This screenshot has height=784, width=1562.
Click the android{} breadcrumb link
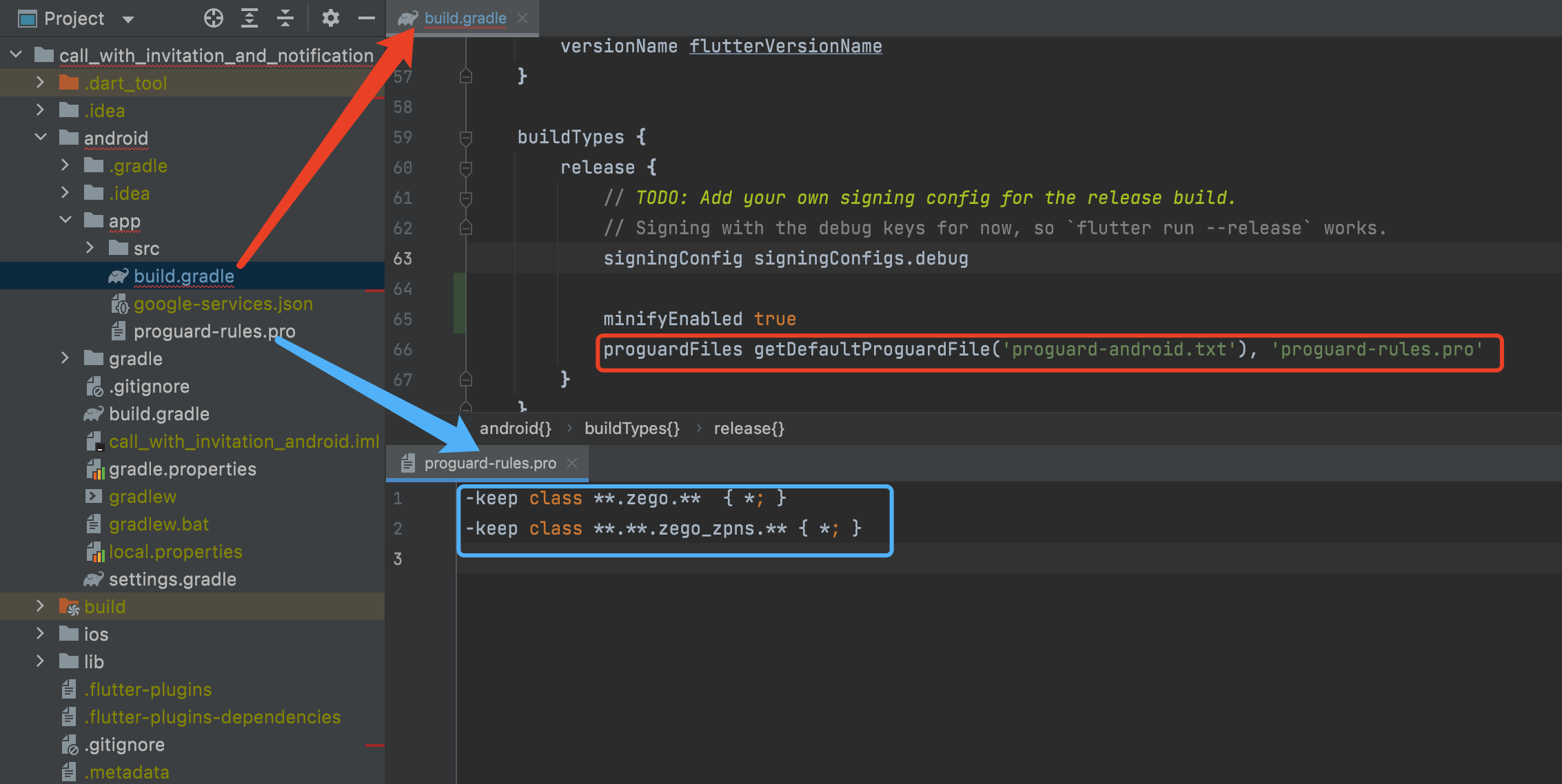click(514, 428)
